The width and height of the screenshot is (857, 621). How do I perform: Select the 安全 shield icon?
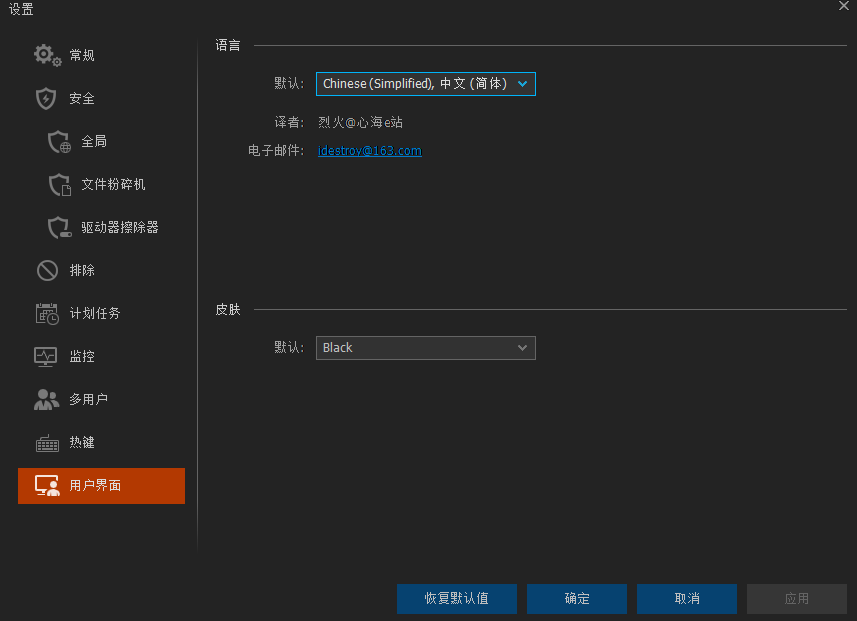point(46,98)
